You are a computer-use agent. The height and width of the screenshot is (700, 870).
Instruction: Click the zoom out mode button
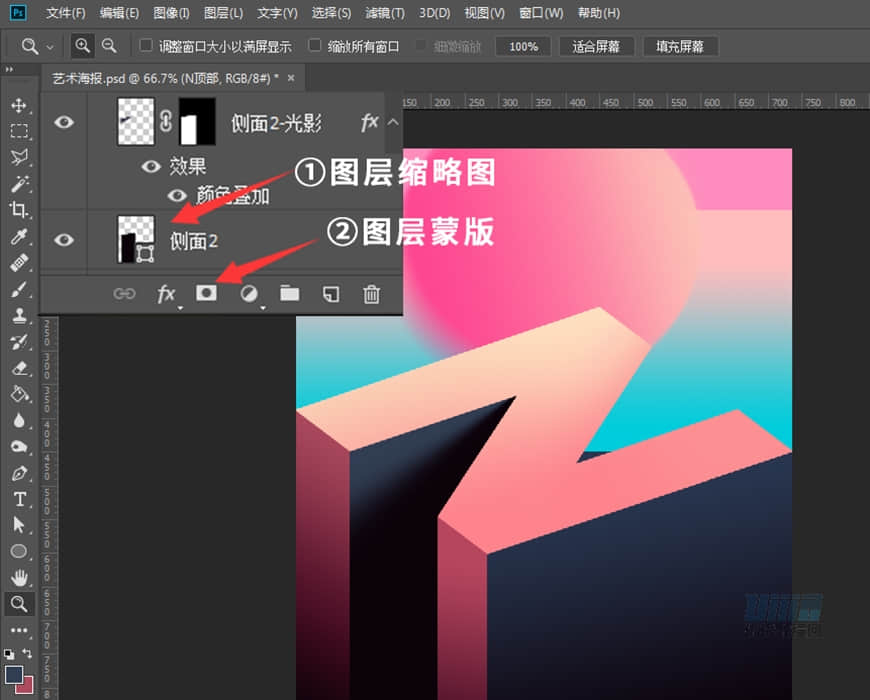(109, 46)
